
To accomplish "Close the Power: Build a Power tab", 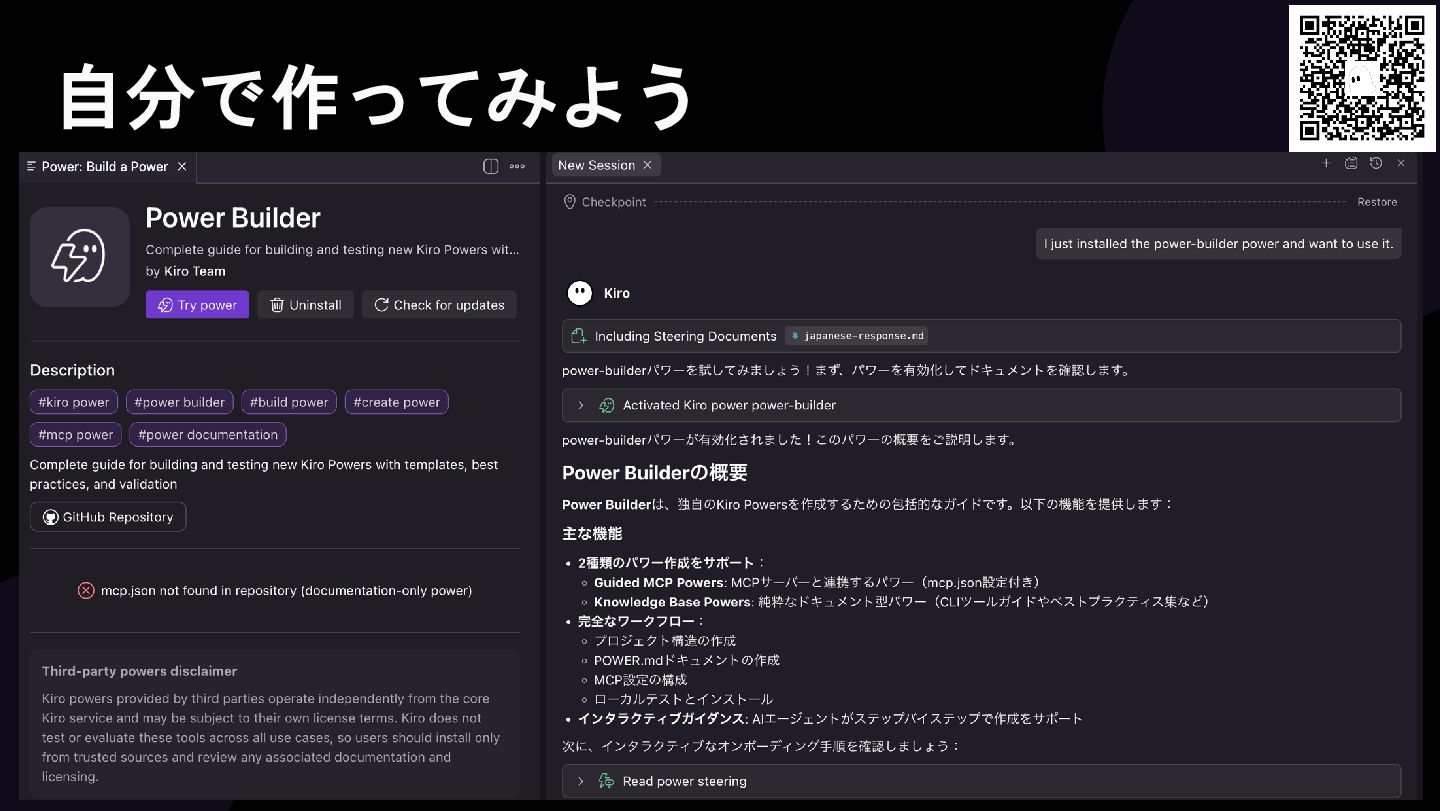I will click(182, 166).
